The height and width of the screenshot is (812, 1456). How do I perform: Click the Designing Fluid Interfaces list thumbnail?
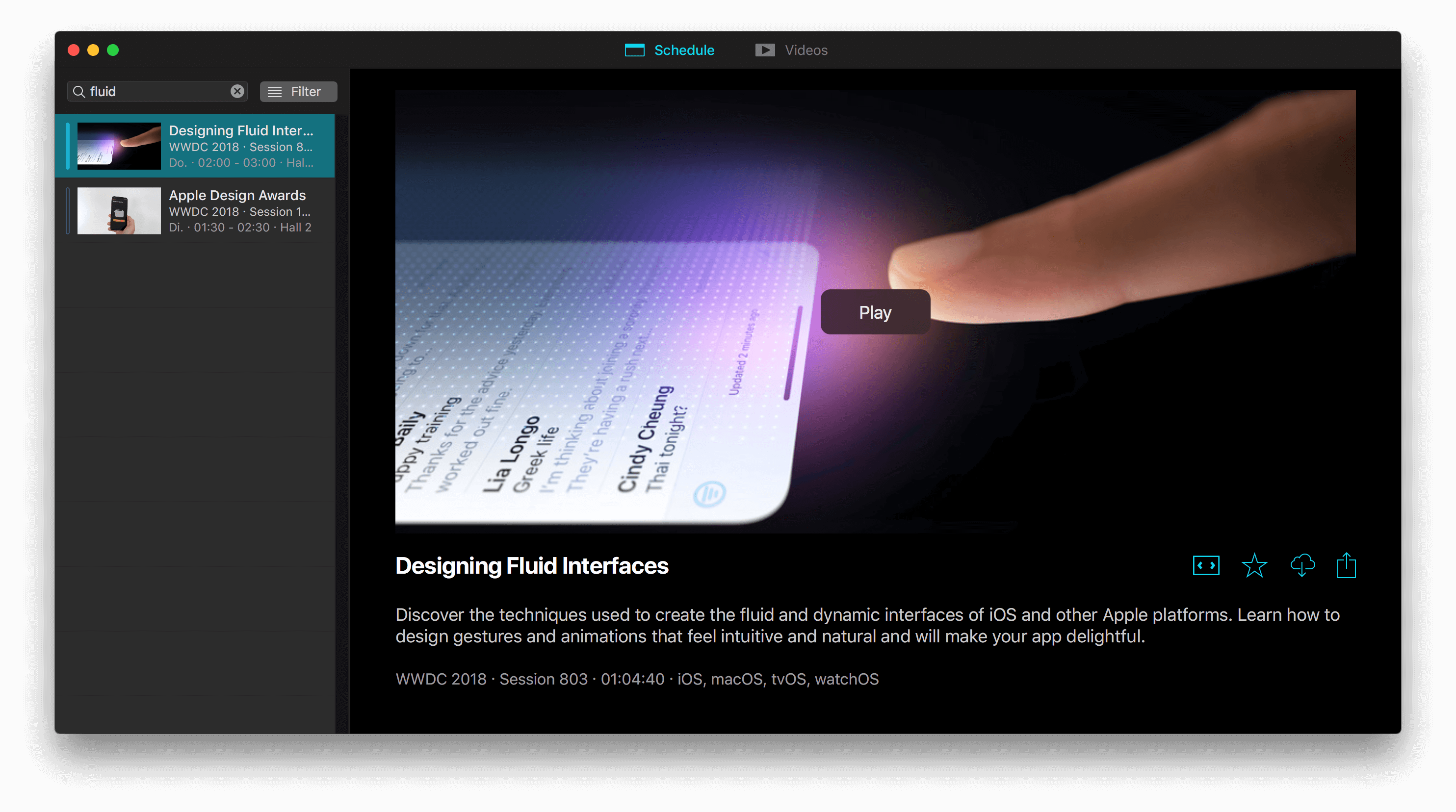coord(119,146)
